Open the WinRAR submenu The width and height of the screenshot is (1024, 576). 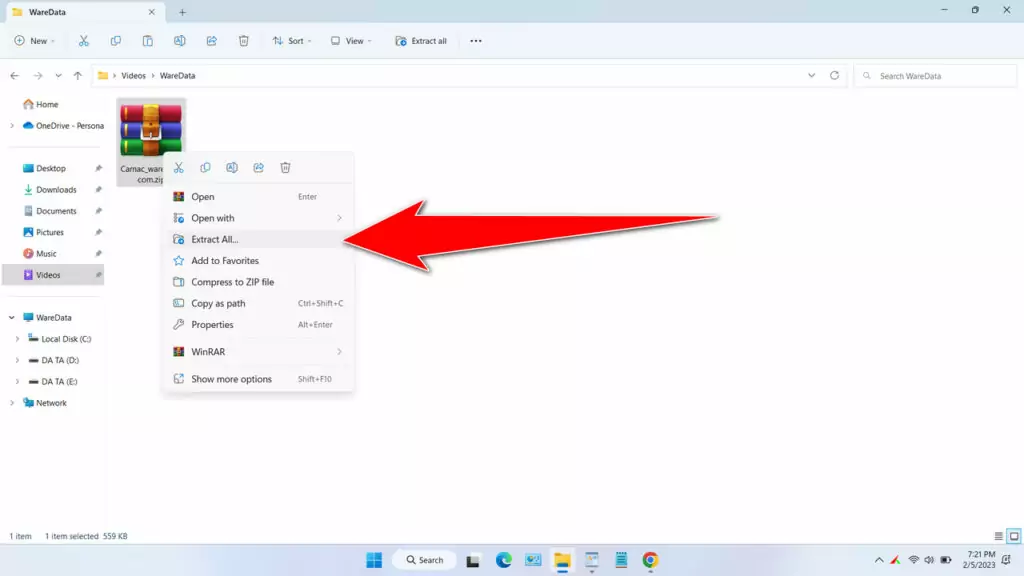click(259, 352)
